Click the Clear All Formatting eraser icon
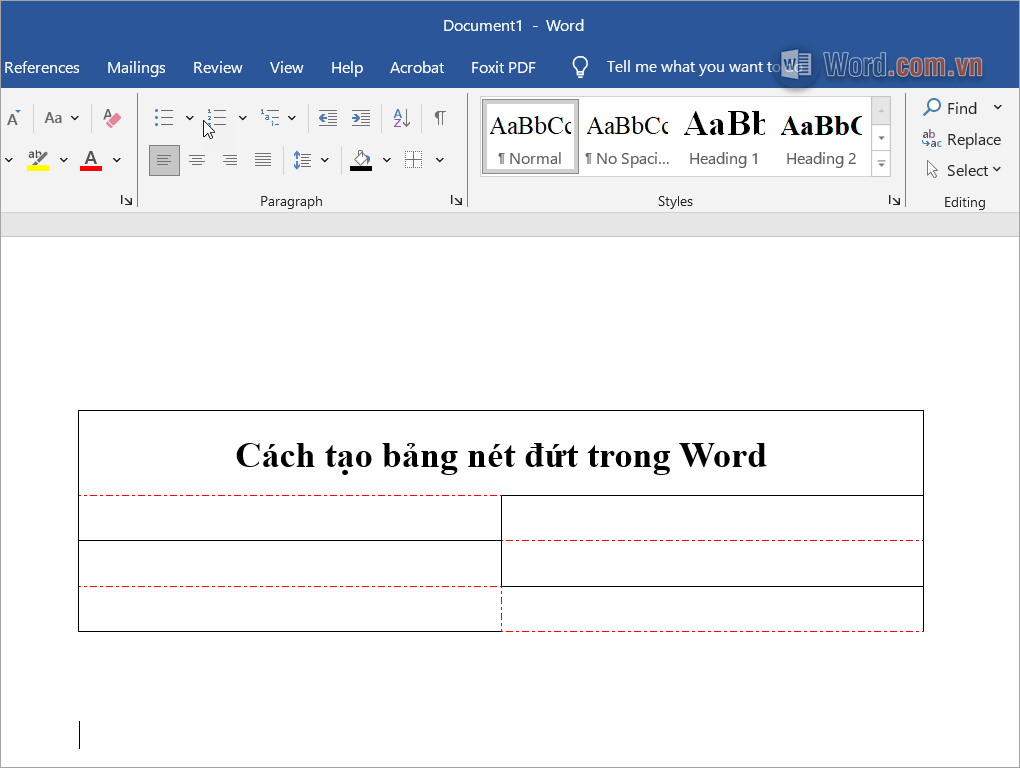 coord(112,118)
